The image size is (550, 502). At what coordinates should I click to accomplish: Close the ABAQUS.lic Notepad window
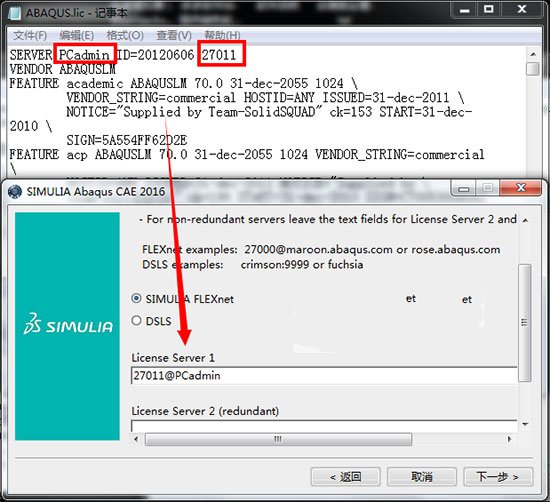[x=522, y=9]
